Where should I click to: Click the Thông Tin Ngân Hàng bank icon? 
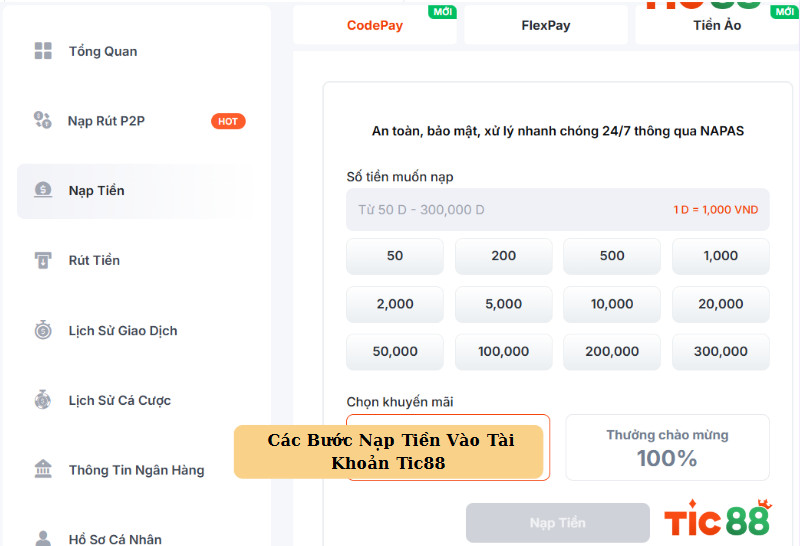(x=43, y=470)
